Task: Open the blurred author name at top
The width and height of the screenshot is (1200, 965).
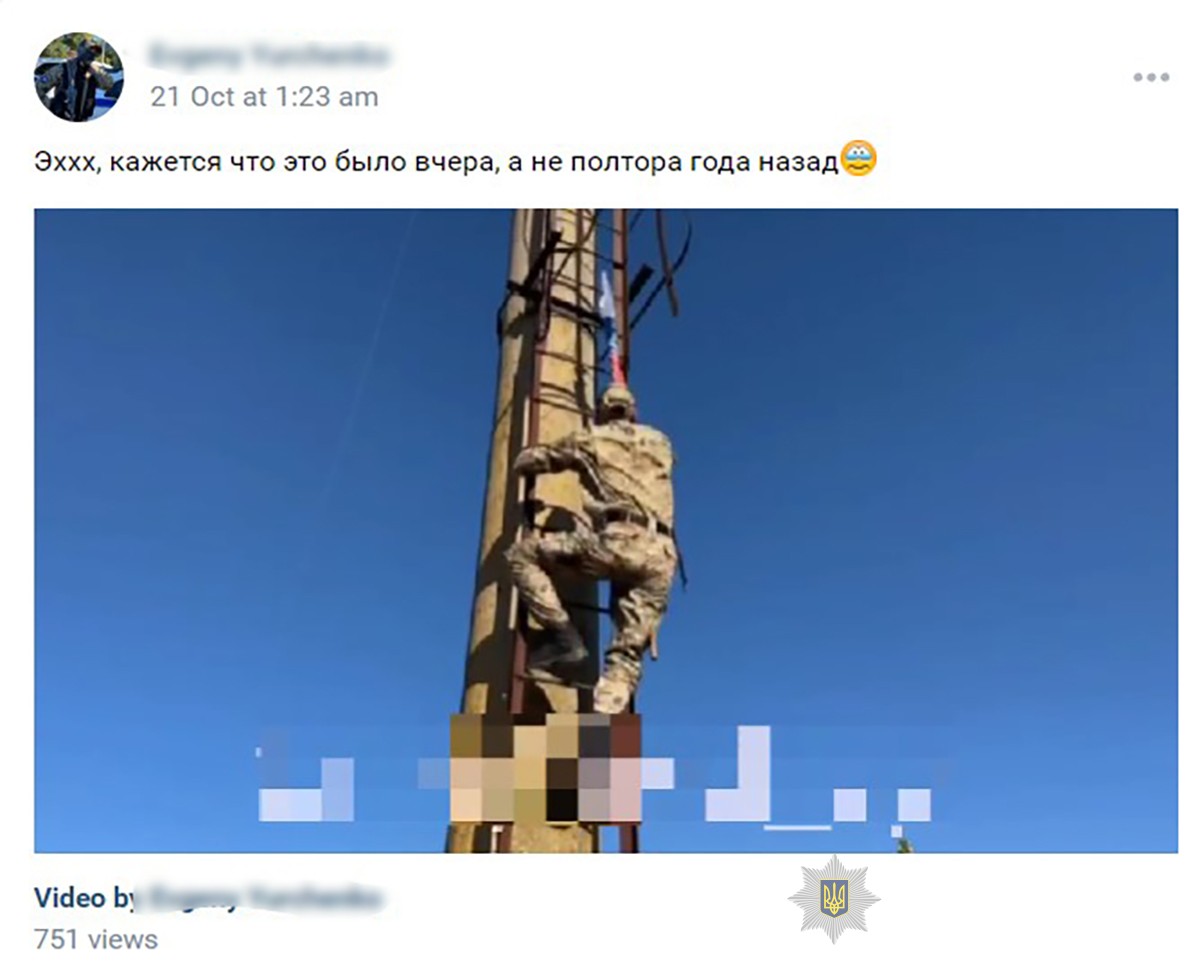Action: coord(268,55)
